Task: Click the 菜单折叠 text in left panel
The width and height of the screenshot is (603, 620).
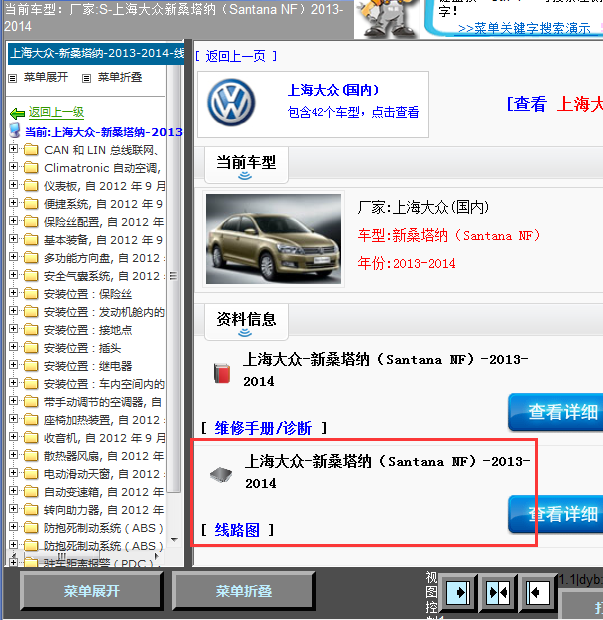Action: coord(120,77)
